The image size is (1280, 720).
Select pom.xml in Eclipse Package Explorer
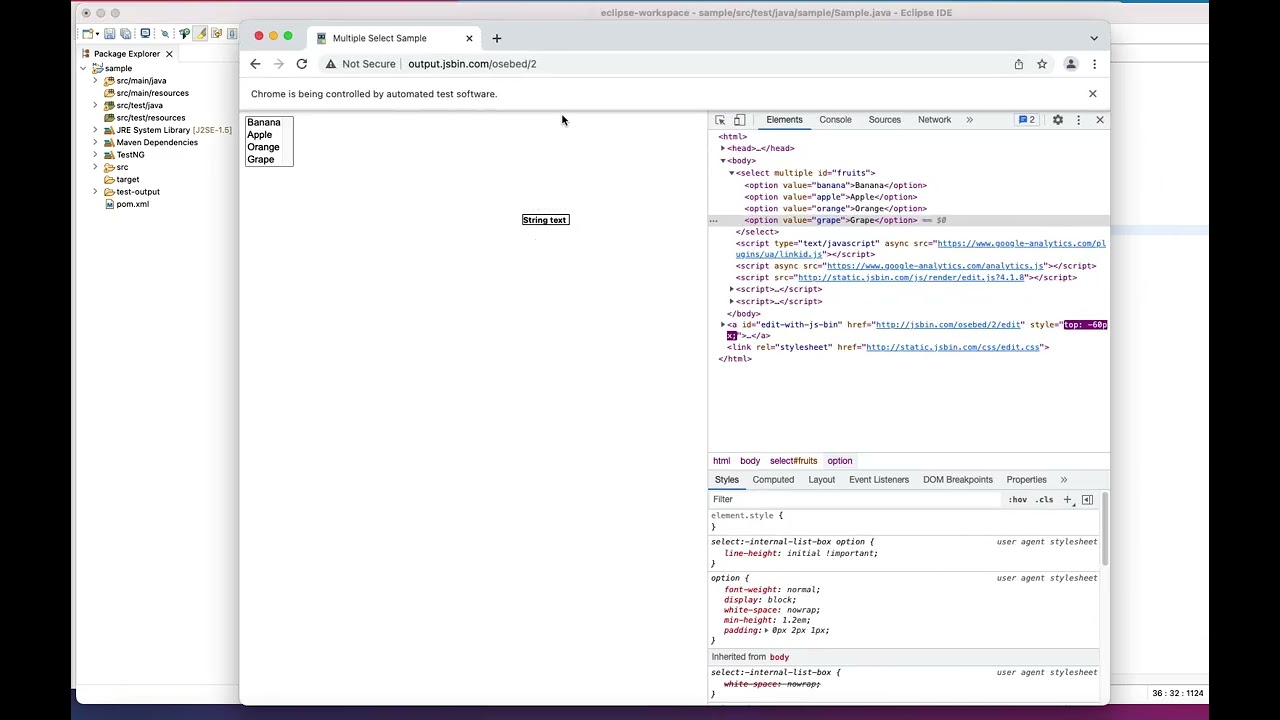(132, 204)
